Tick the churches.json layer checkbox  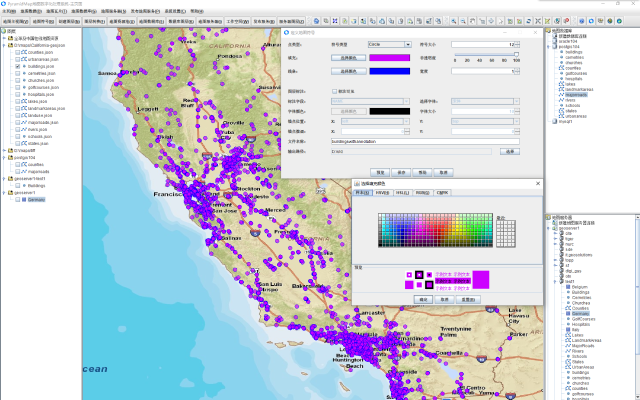pos(18,80)
